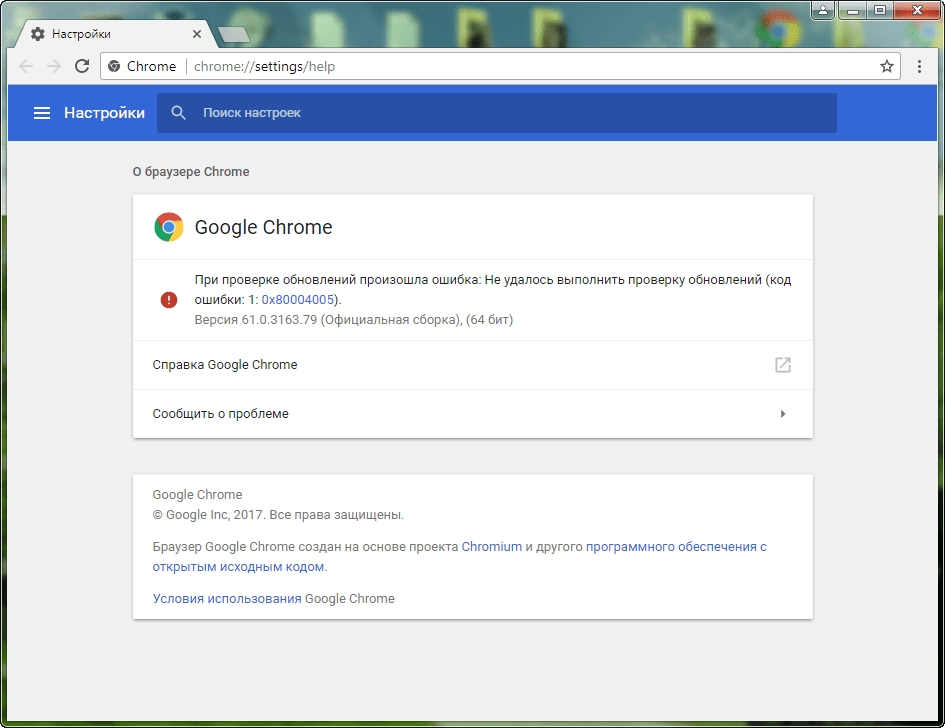Open программного обеспечения с открытым исходным кодом link
The height and width of the screenshot is (728, 945).
click(459, 556)
